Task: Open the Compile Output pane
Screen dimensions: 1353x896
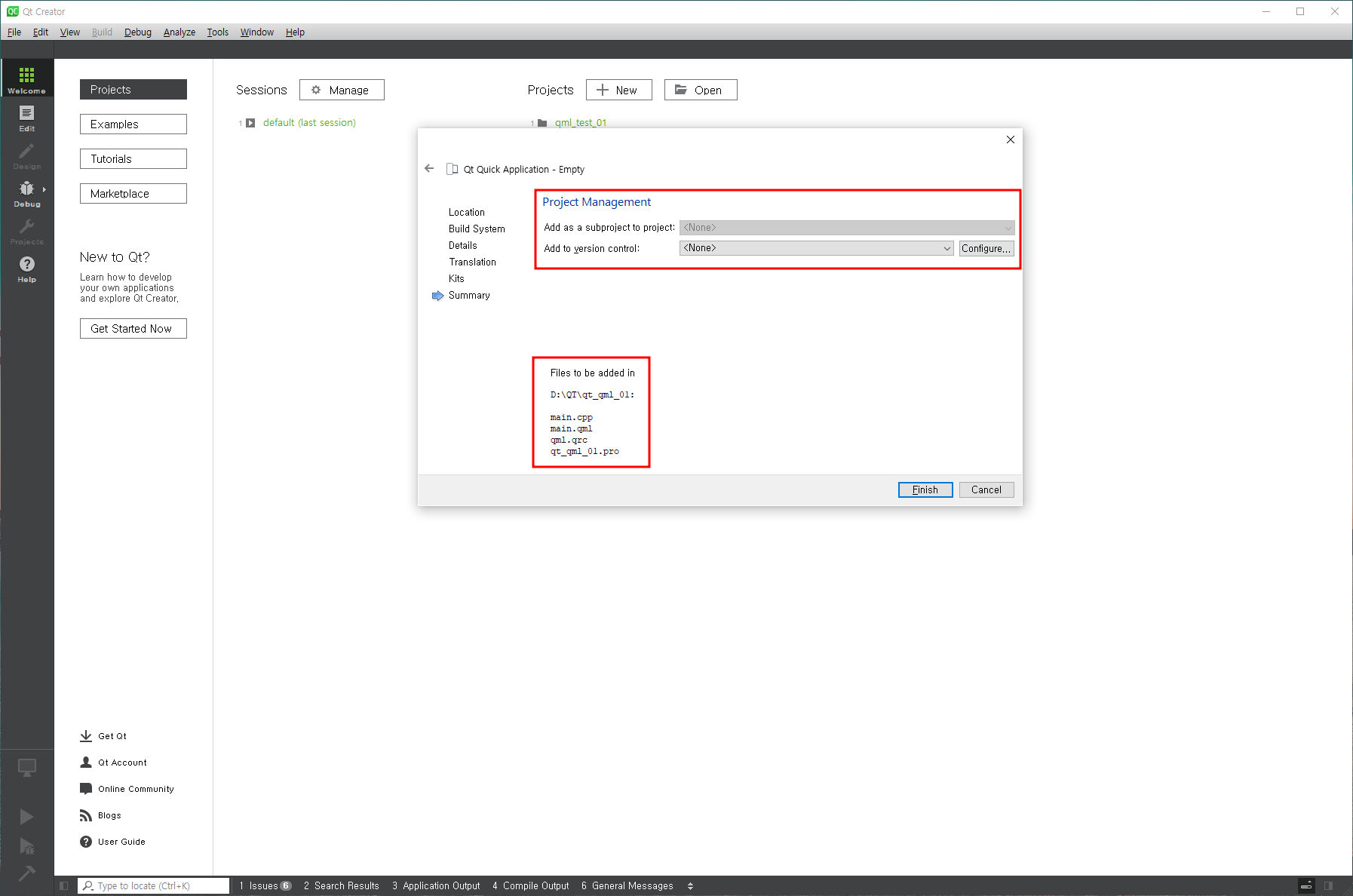Action: point(531,886)
